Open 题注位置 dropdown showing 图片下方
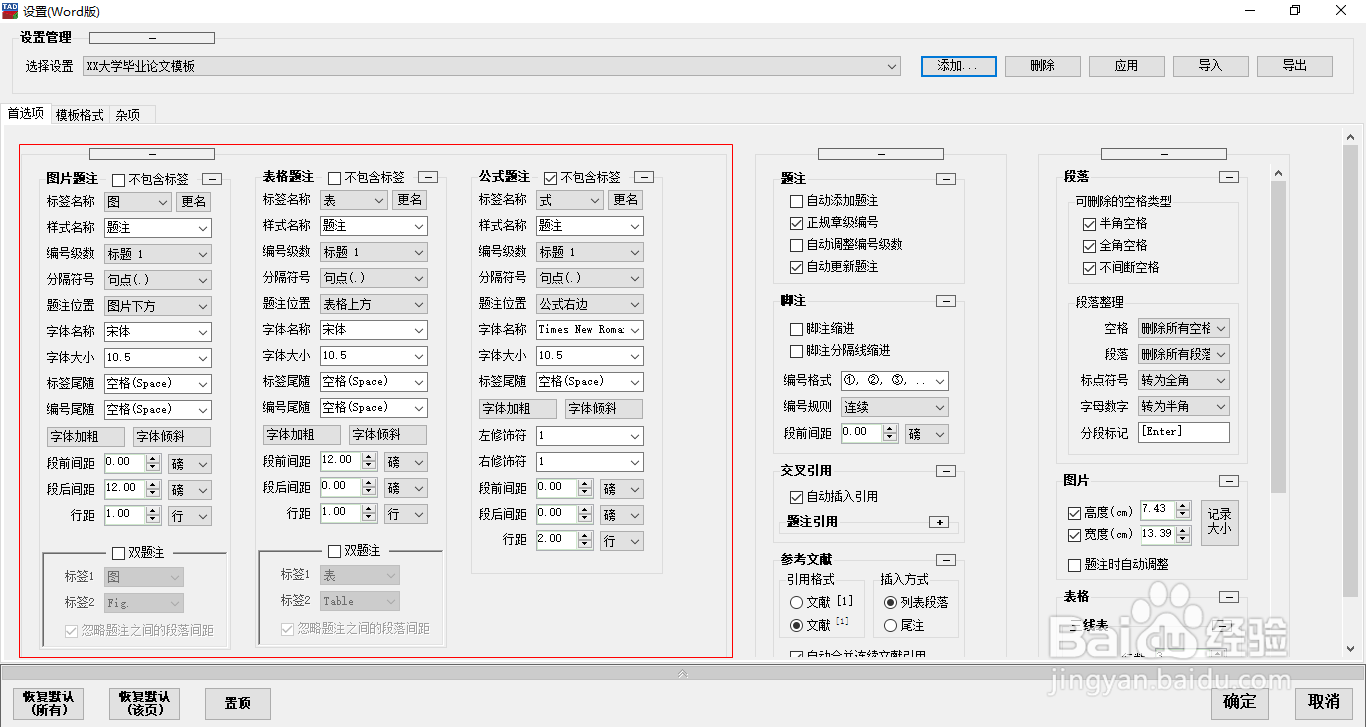 pyautogui.click(x=157, y=306)
